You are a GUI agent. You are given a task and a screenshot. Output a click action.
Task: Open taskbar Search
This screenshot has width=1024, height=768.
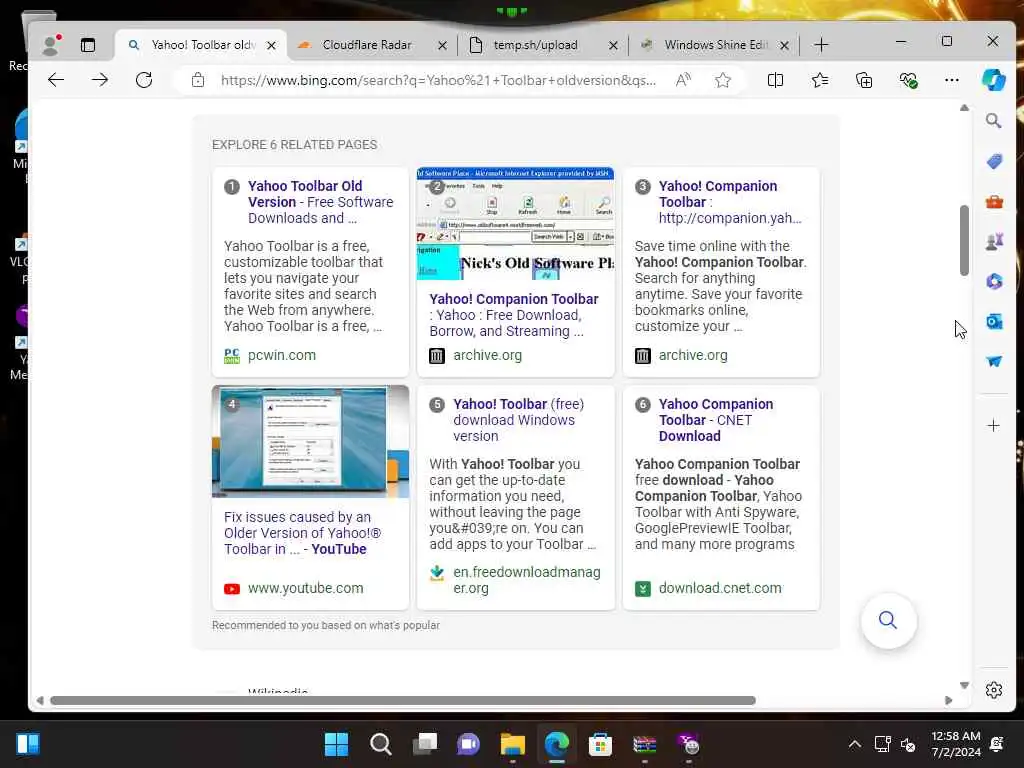[380, 744]
